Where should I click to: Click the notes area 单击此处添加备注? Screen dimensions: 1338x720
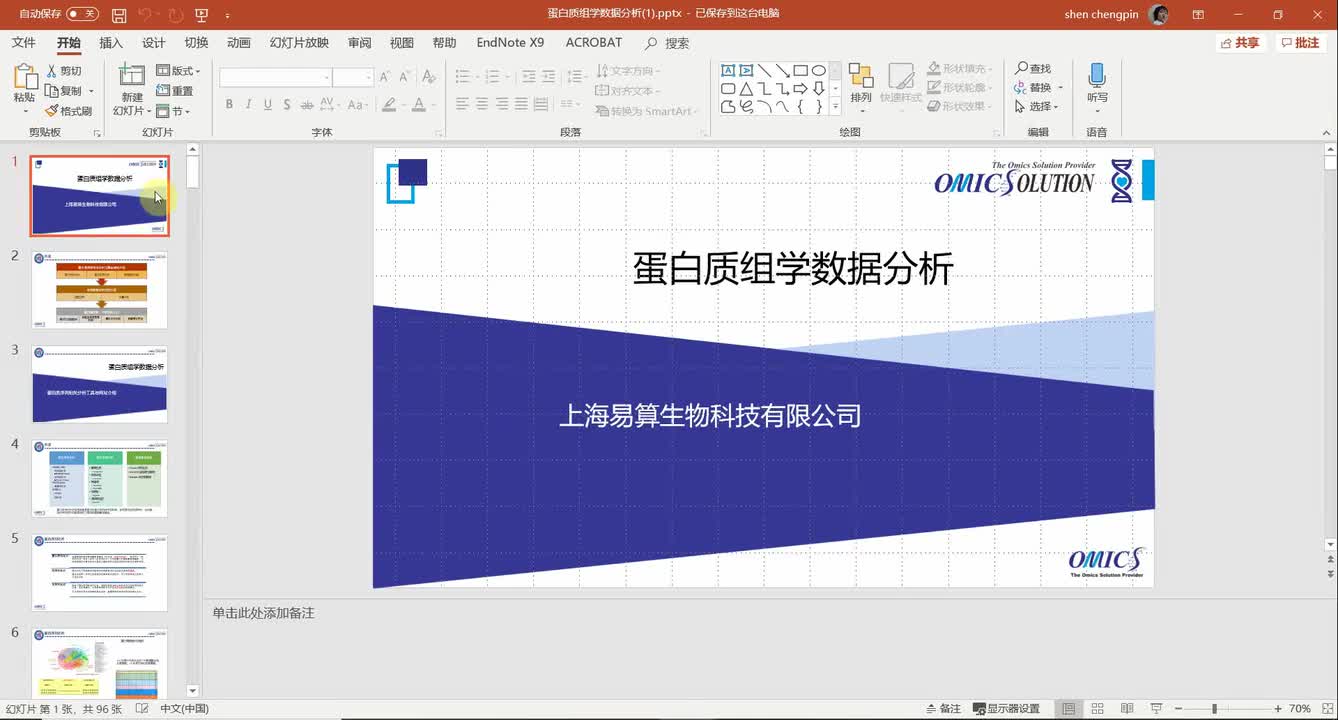click(263, 613)
